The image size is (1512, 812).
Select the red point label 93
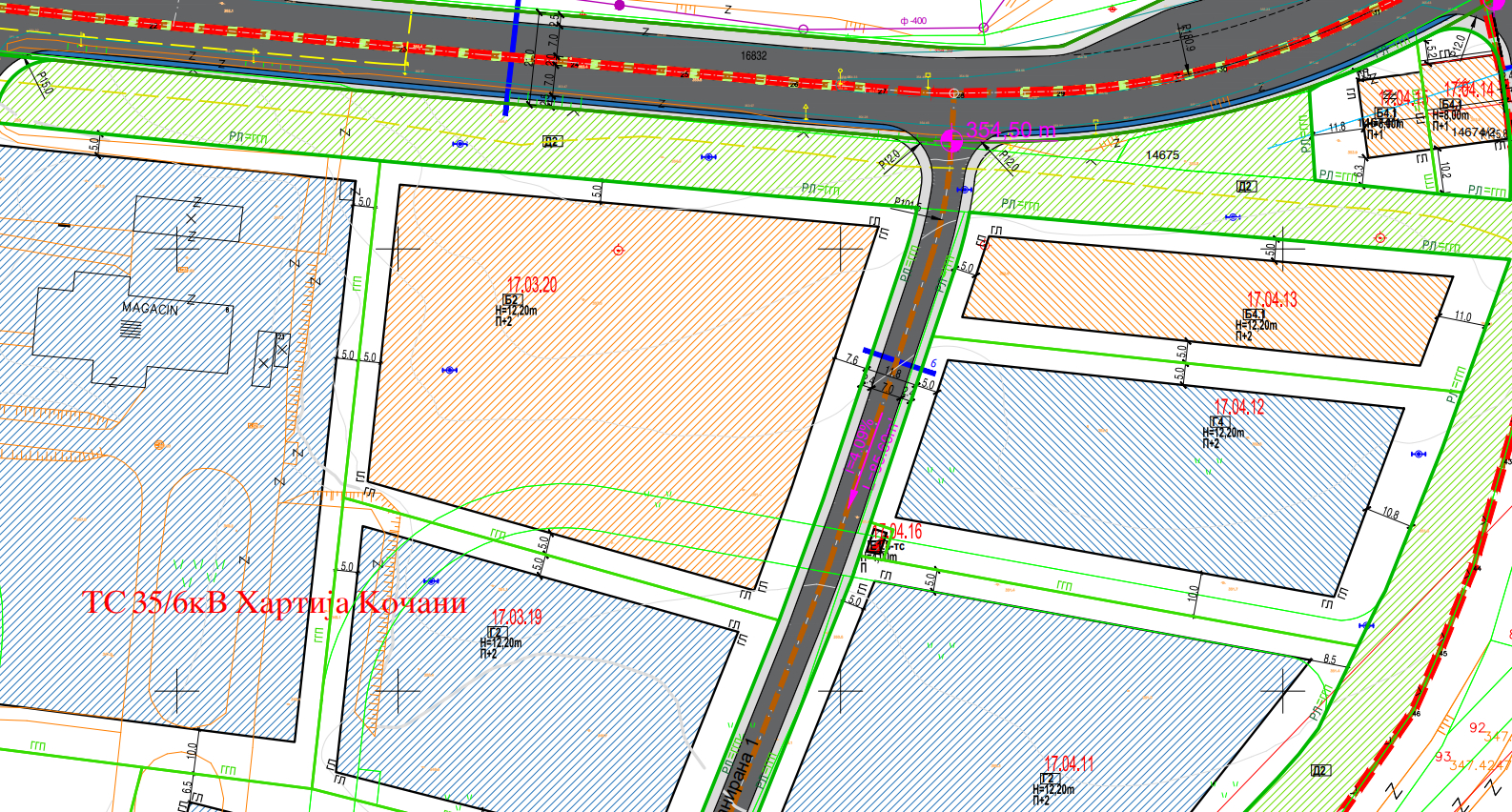tap(1443, 757)
